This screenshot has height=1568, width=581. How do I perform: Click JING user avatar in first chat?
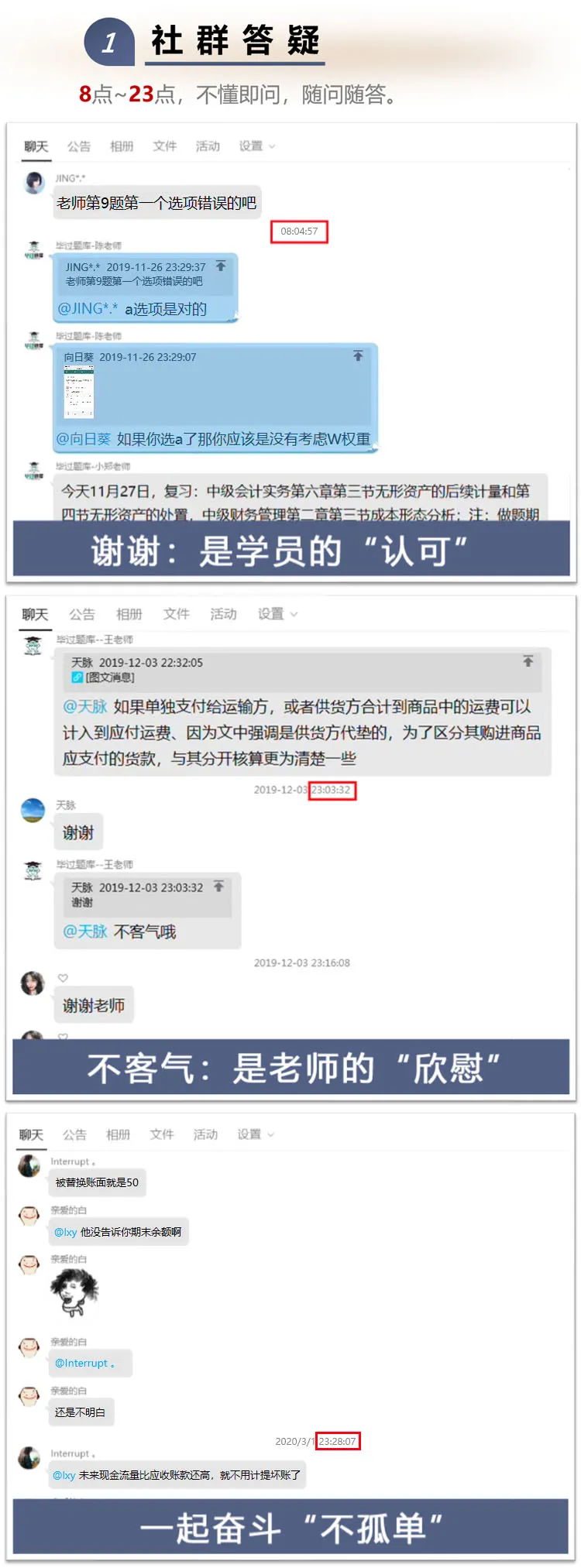(x=35, y=183)
